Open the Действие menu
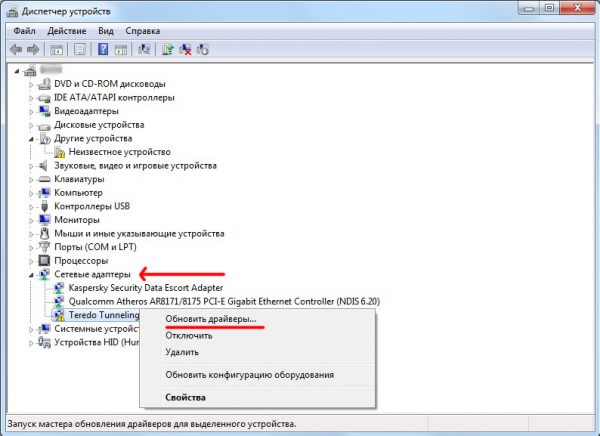 click(67, 31)
